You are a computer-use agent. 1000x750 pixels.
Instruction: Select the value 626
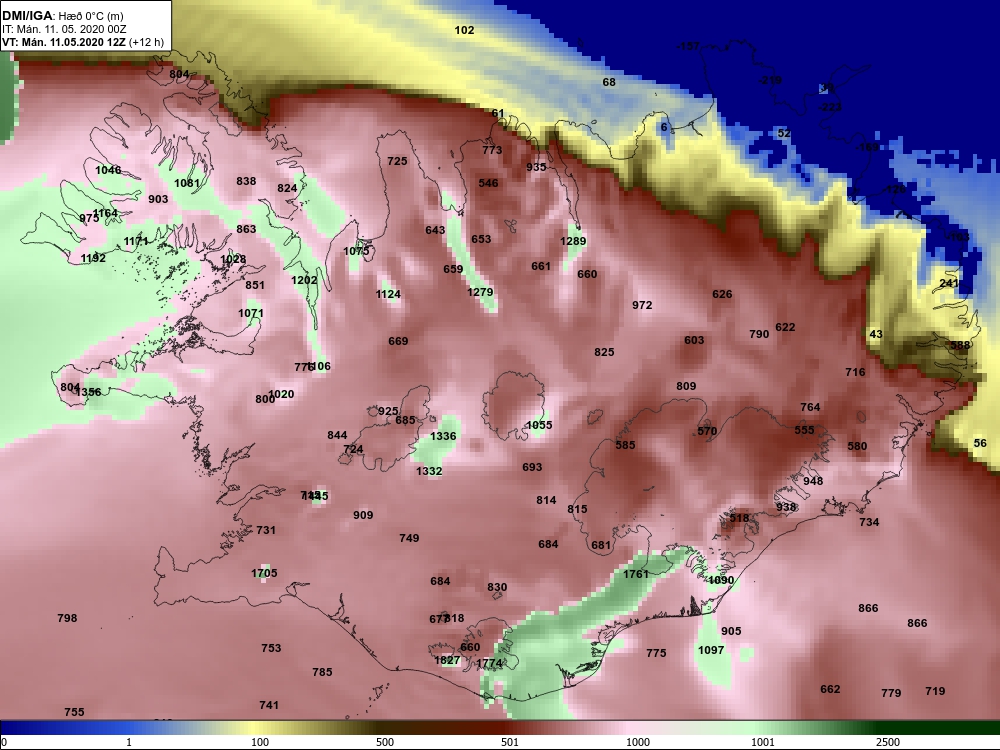point(722,294)
